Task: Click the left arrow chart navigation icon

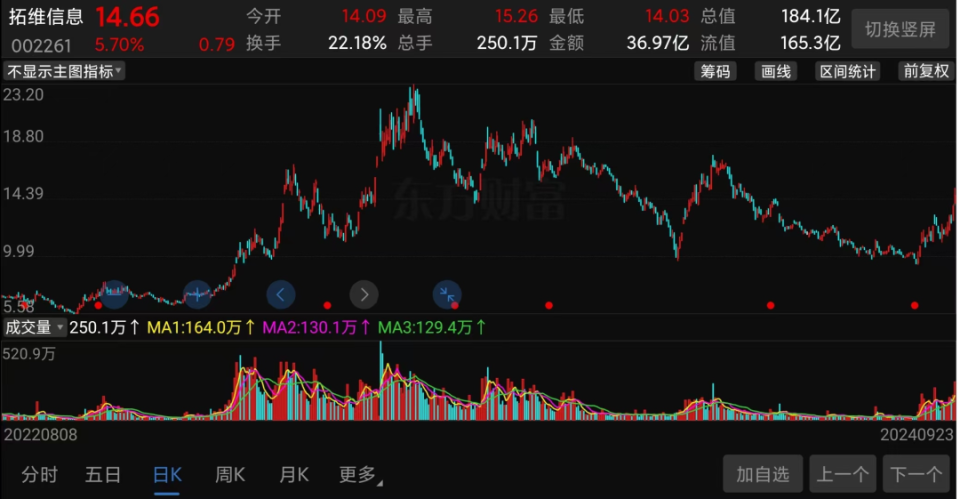Action: 280,295
